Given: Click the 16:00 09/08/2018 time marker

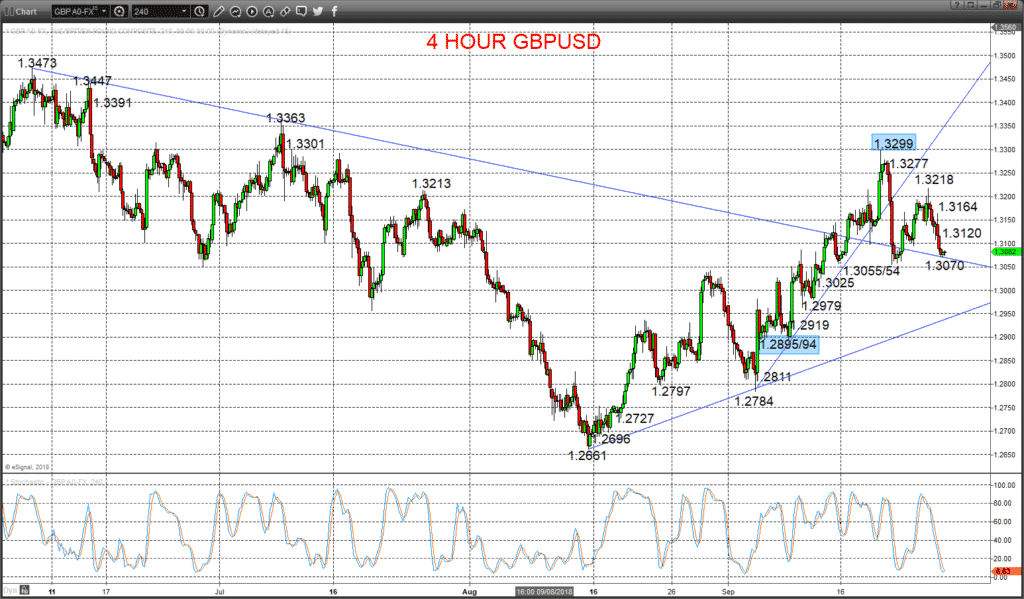Looking at the screenshot, I should pos(544,592).
